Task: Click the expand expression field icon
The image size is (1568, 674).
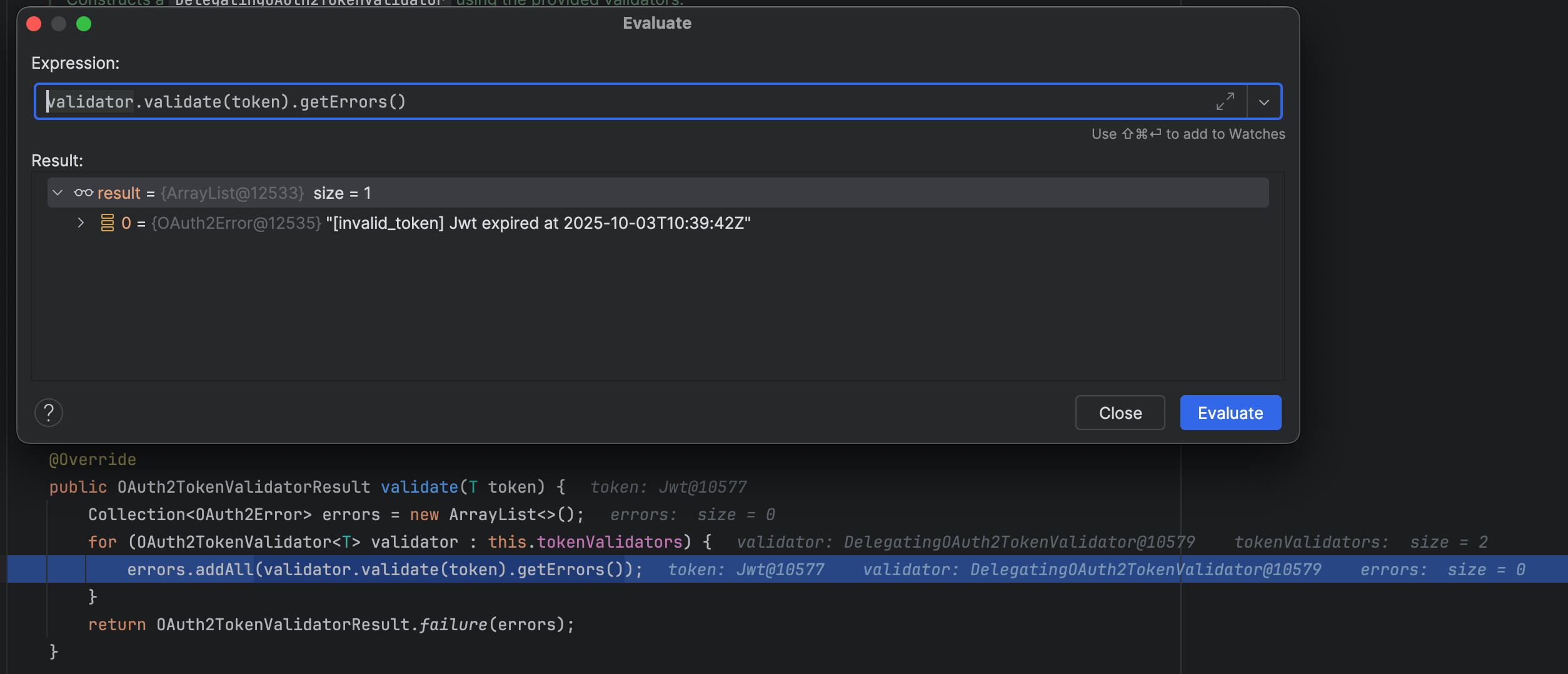Action: pyautogui.click(x=1225, y=101)
